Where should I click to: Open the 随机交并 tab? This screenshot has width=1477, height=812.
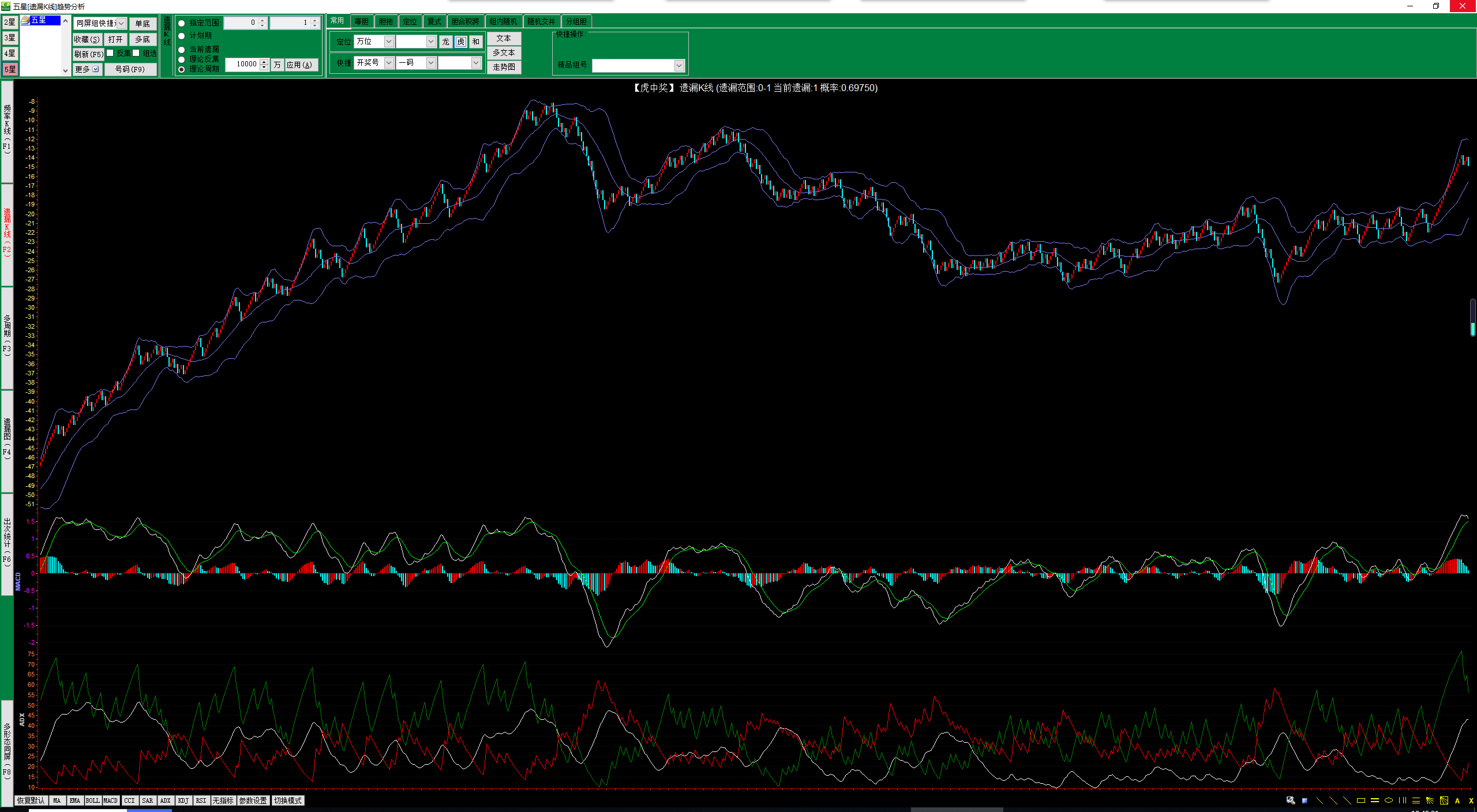click(x=541, y=21)
